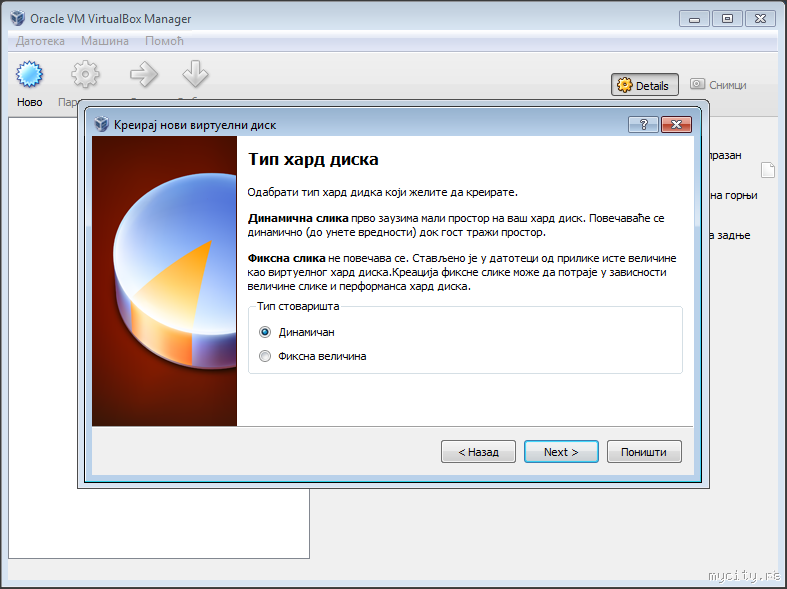Click the Ново (New) machine icon
This screenshot has width=787, height=589.
(29, 74)
